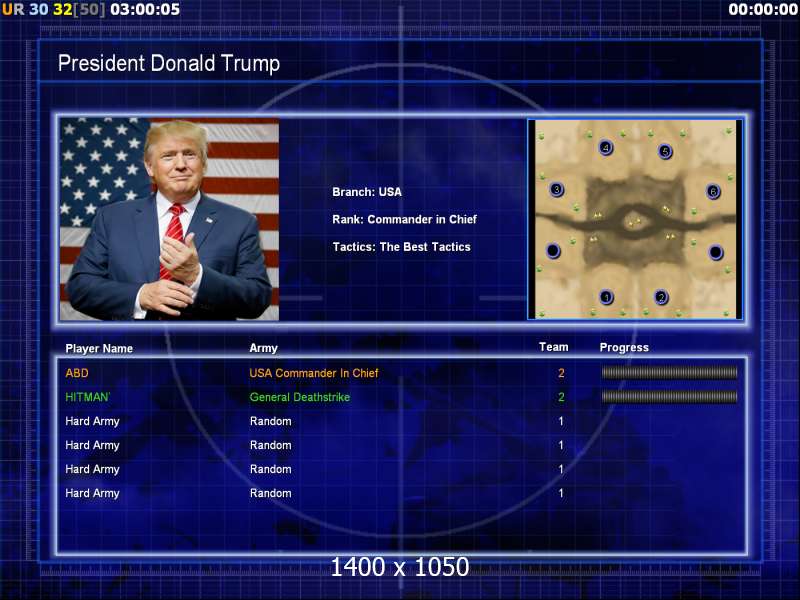
Task: Click the "General Deathstrike" army entry
Action: pyautogui.click(x=299, y=397)
